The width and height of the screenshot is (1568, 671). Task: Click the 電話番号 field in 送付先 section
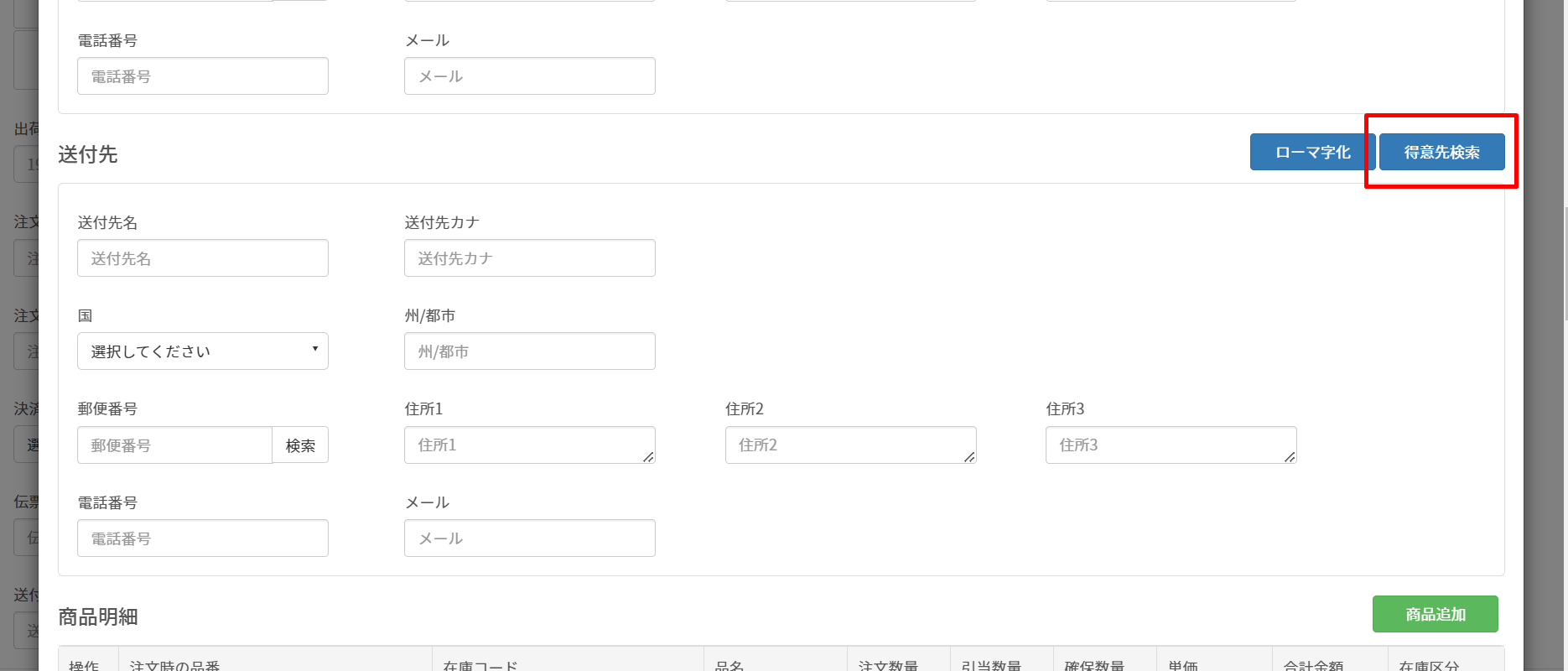click(203, 538)
